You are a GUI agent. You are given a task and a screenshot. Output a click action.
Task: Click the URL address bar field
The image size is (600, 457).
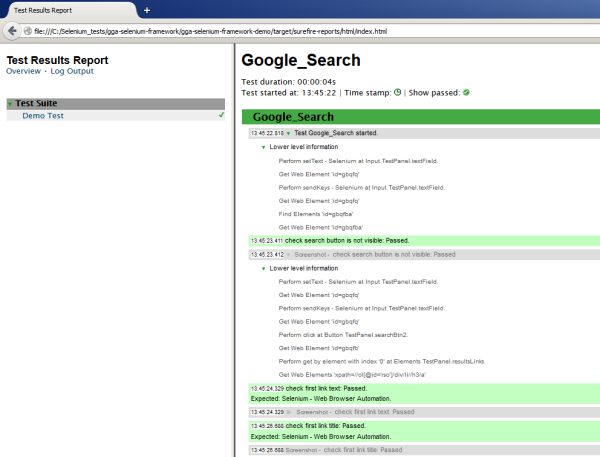(300, 32)
